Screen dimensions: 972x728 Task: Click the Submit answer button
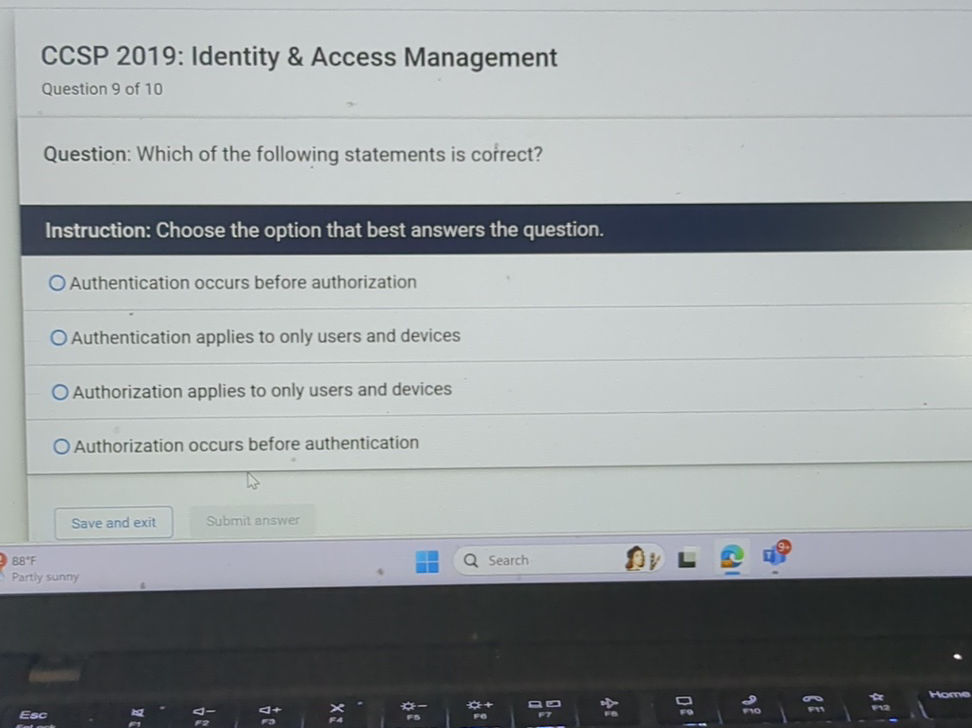tap(252, 521)
